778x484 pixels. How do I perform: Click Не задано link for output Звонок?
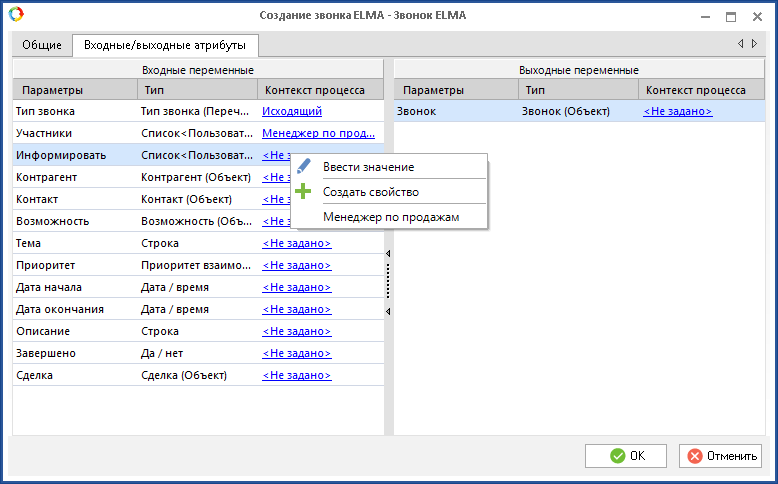(x=678, y=111)
